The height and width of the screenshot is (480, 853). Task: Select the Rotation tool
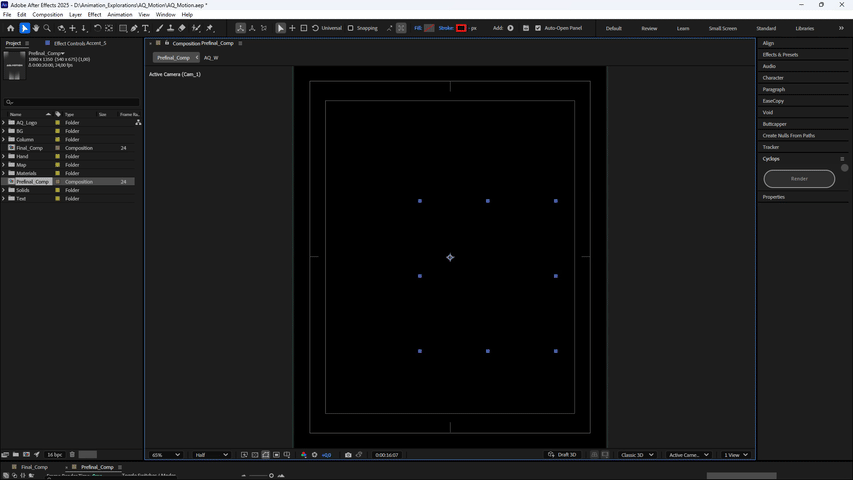point(97,28)
